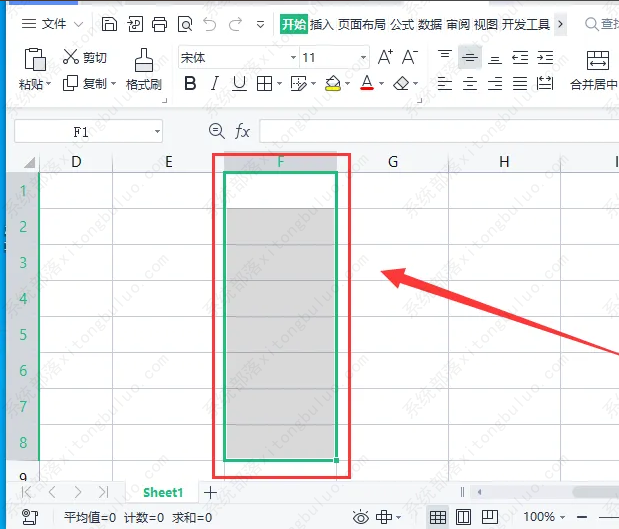Click the fx insert function icon
Screen dimensions: 619x529
pyautogui.click(x=242, y=131)
